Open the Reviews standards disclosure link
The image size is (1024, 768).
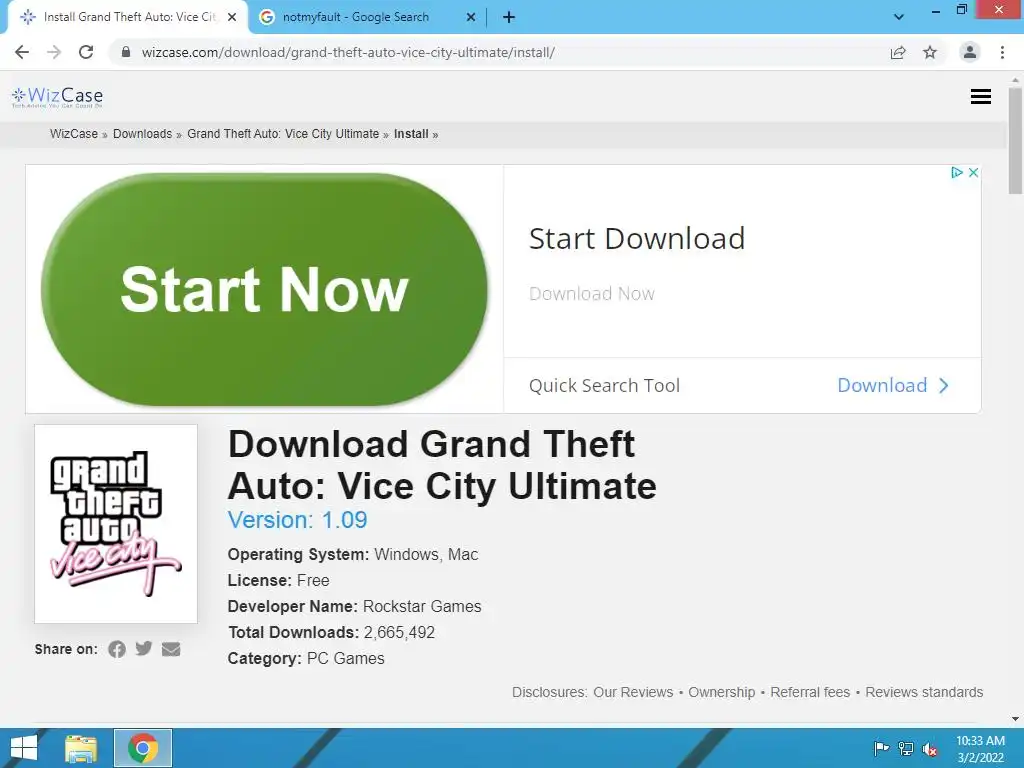[x=924, y=692]
